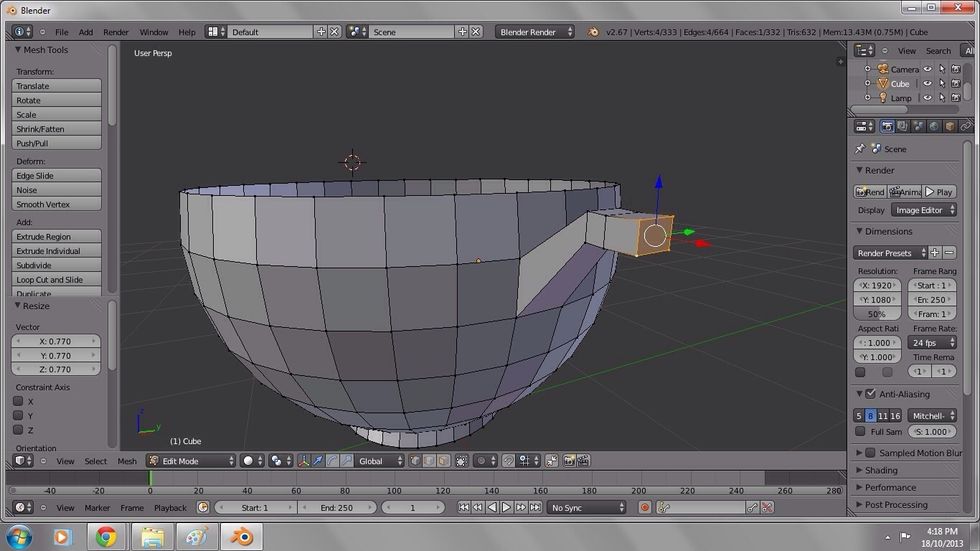Hide the Cube using its eye icon
The image size is (980, 551).
coord(927,84)
